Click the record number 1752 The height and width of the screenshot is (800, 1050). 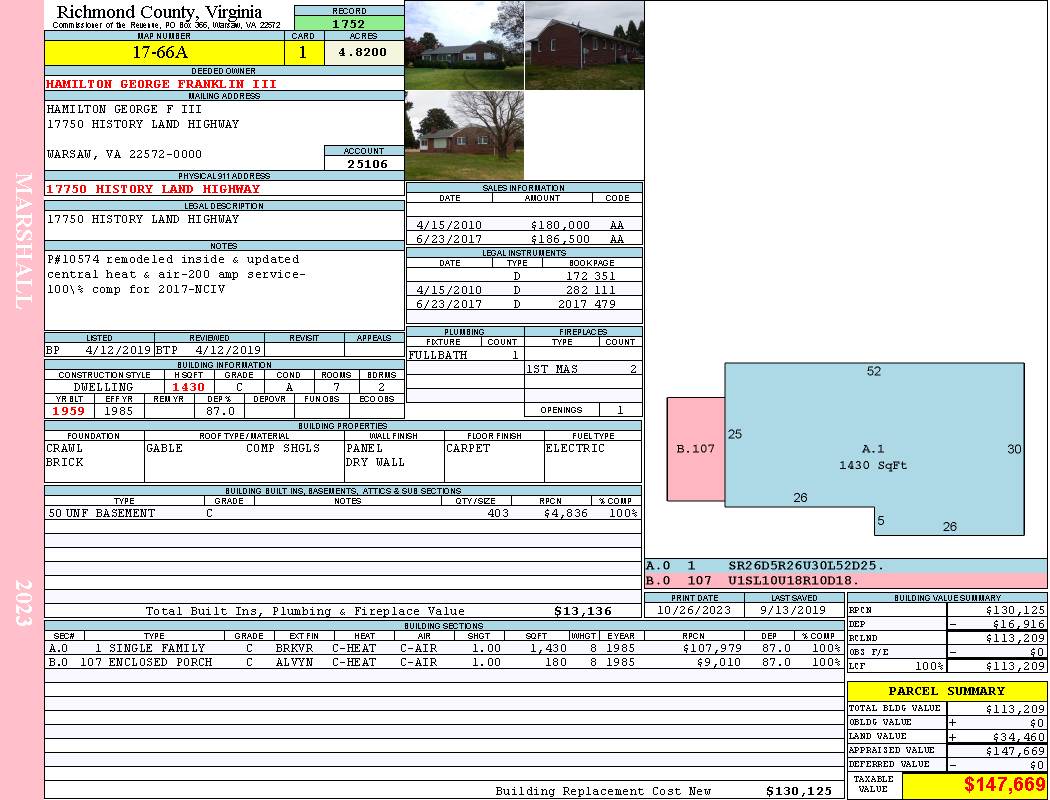tap(349, 23)
